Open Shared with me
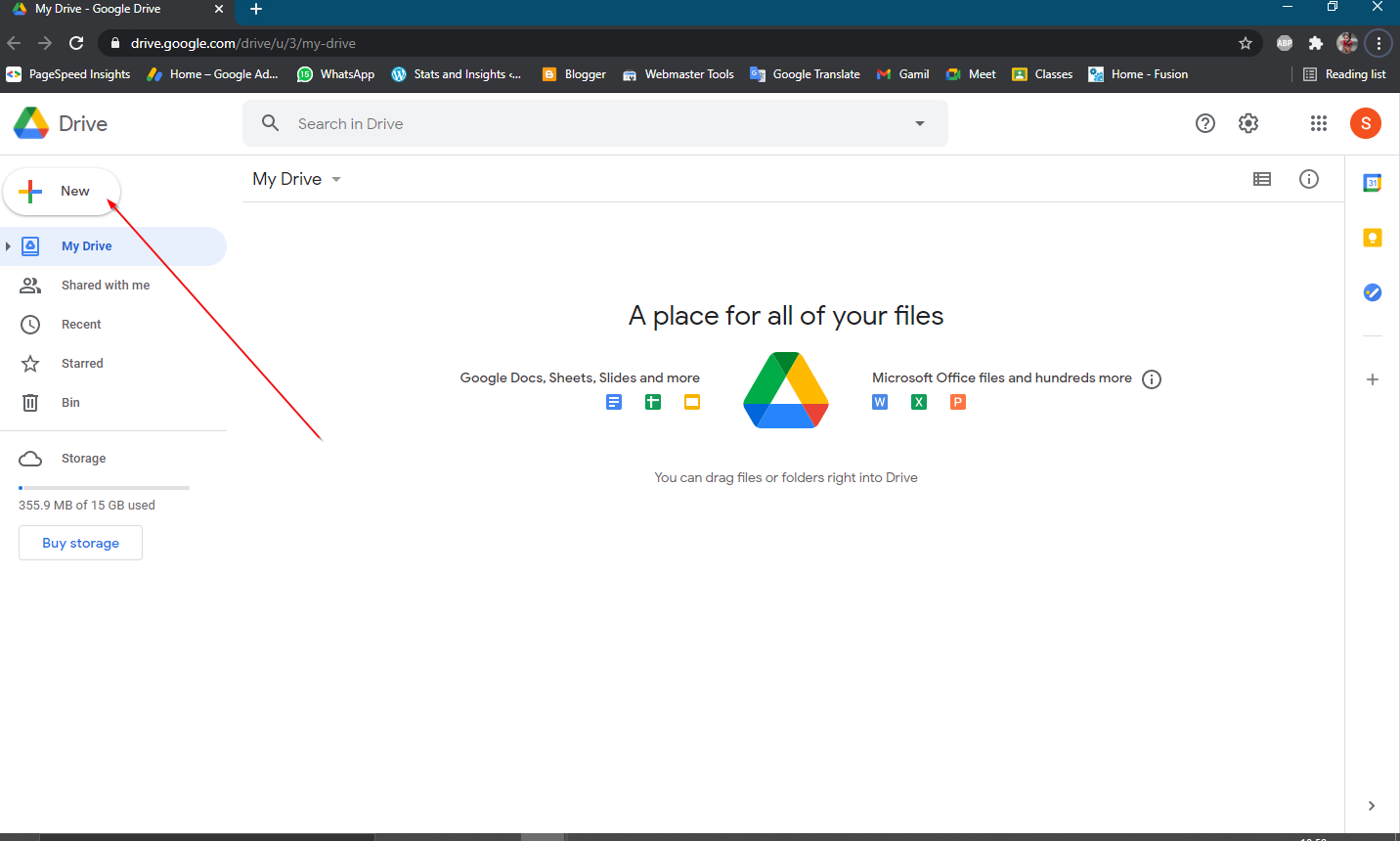 106,286
